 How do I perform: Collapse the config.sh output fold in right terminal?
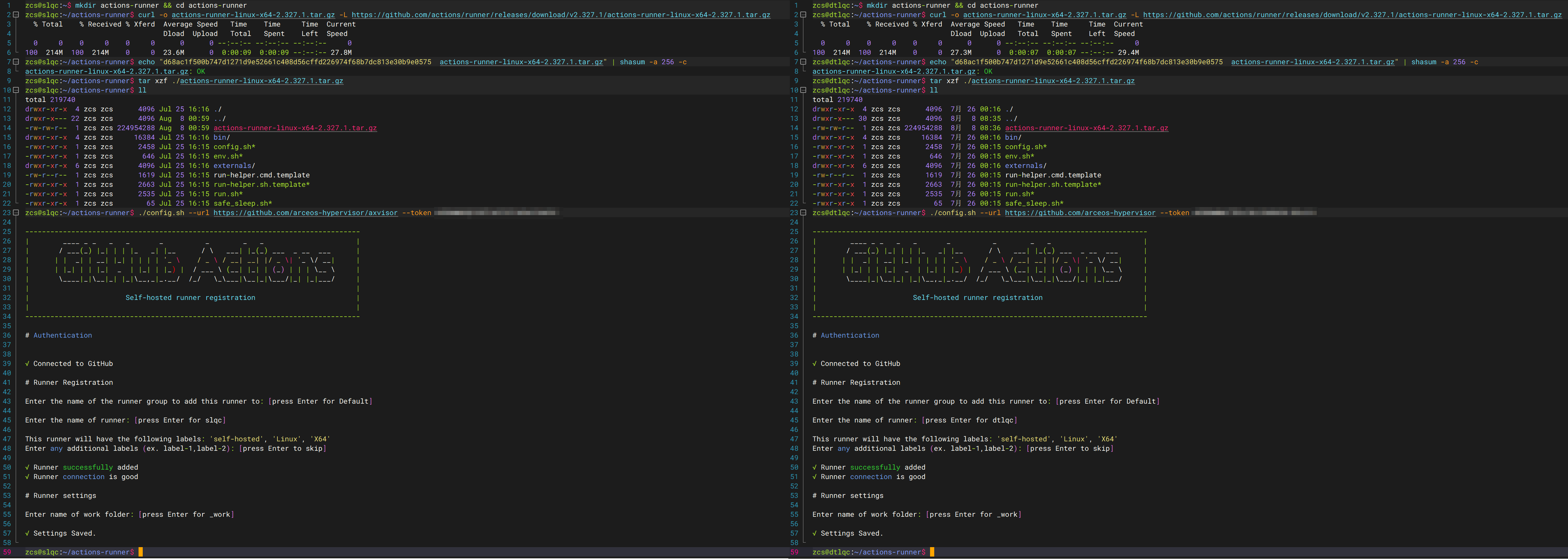pyautogui.click(x=803, y=213)
